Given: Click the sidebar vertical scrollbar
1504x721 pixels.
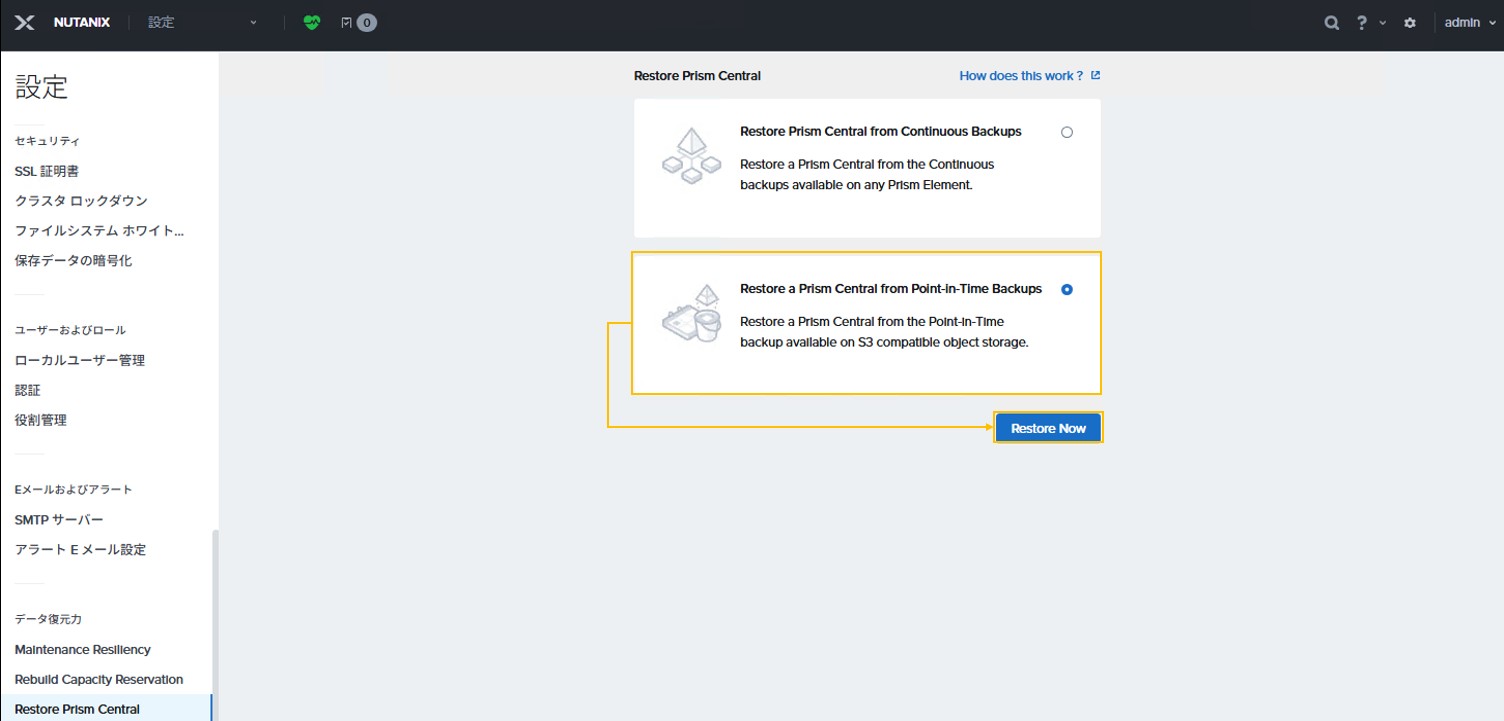Looking at the screenshot, I should [x=215, y=620].
